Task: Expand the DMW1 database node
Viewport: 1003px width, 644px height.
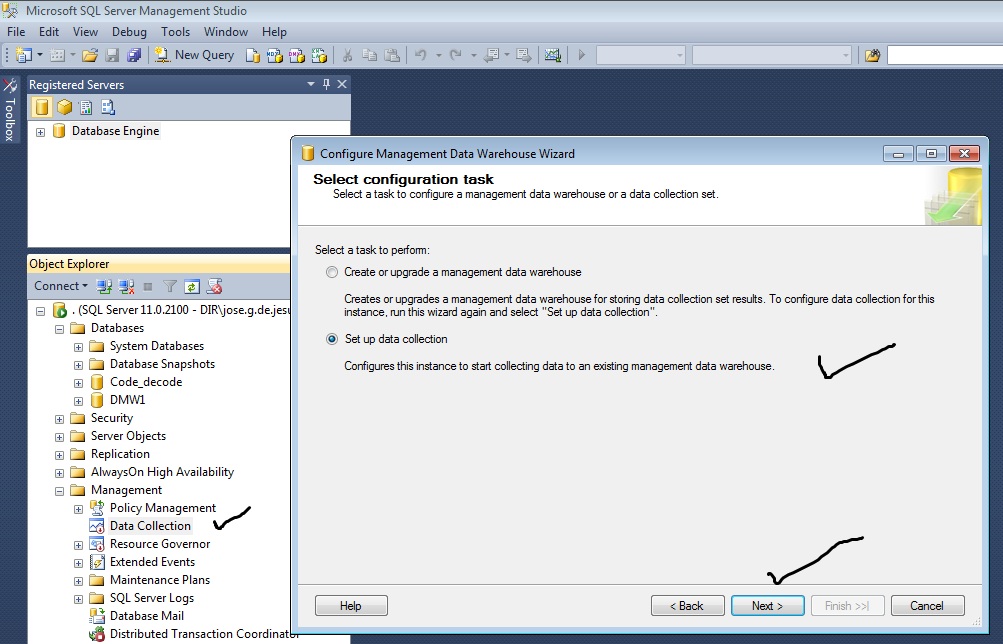Action: pyautogui.click(x=78, y=401)
